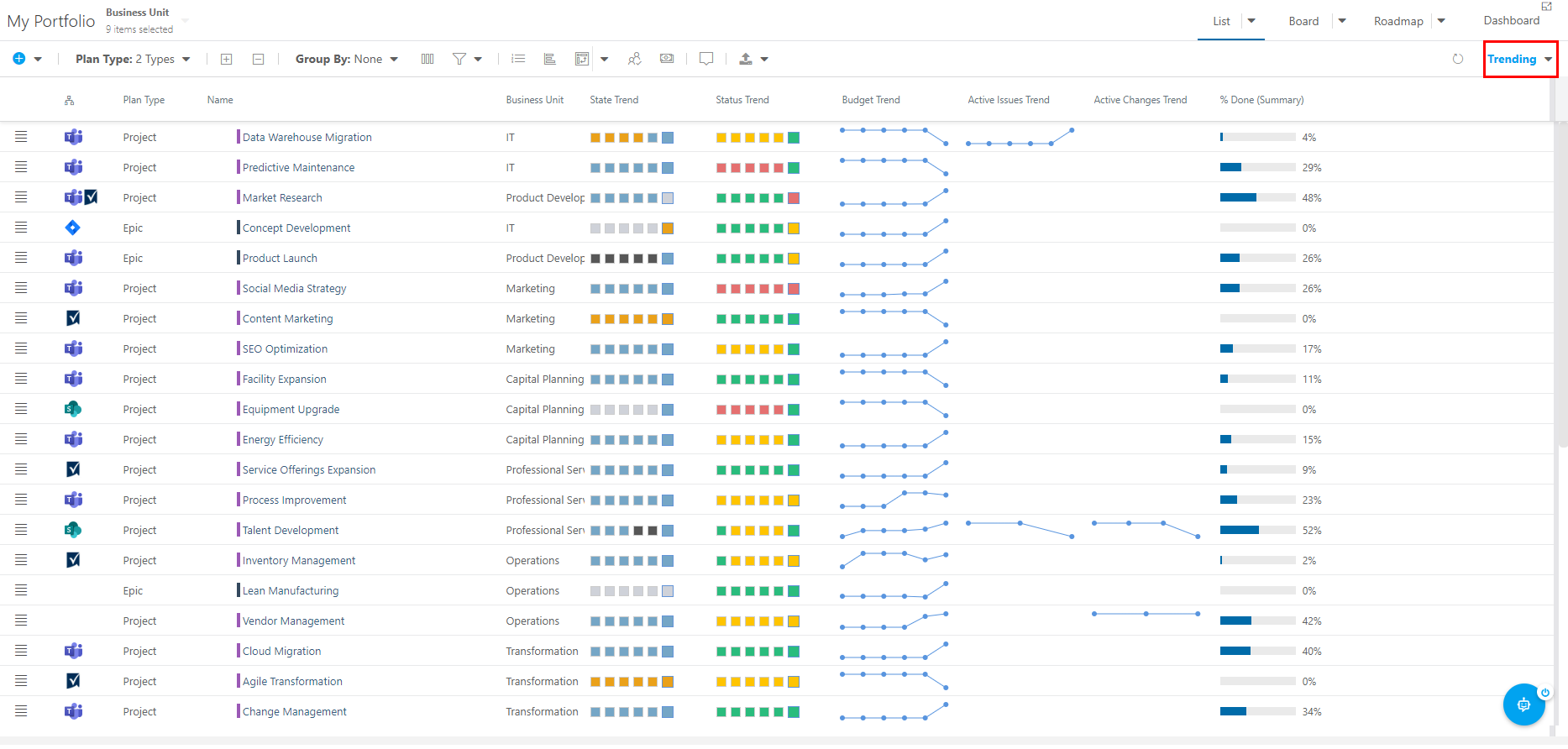Sort by the Plan Type column header

144,100
